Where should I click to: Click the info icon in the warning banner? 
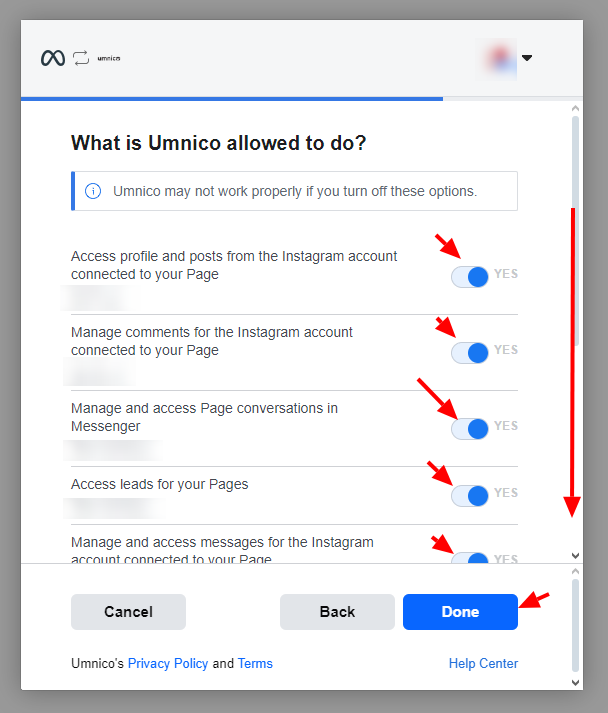pyautogui.click(x=93, y=191)
